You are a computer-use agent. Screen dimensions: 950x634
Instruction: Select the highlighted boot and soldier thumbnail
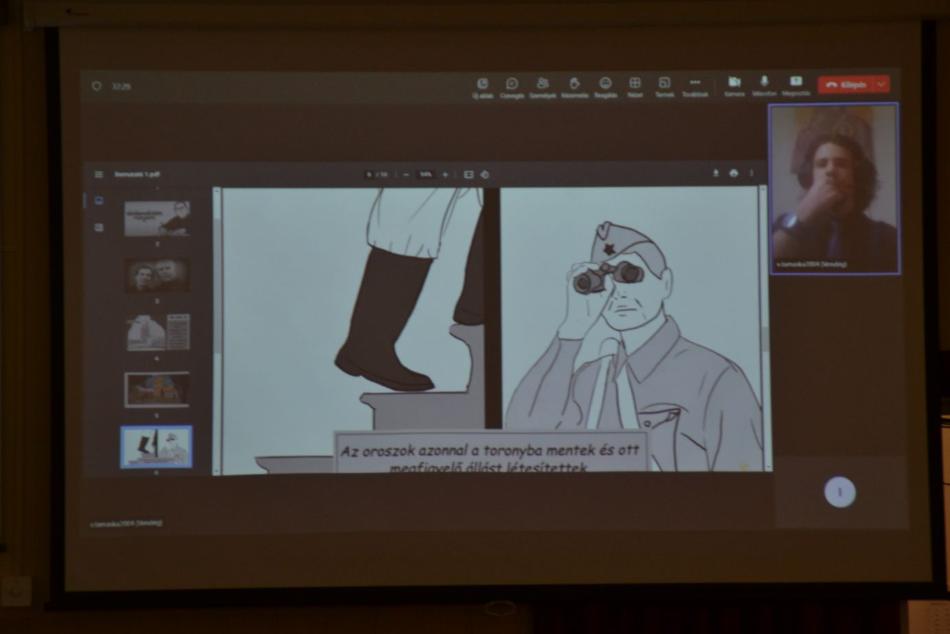[156, 447]
